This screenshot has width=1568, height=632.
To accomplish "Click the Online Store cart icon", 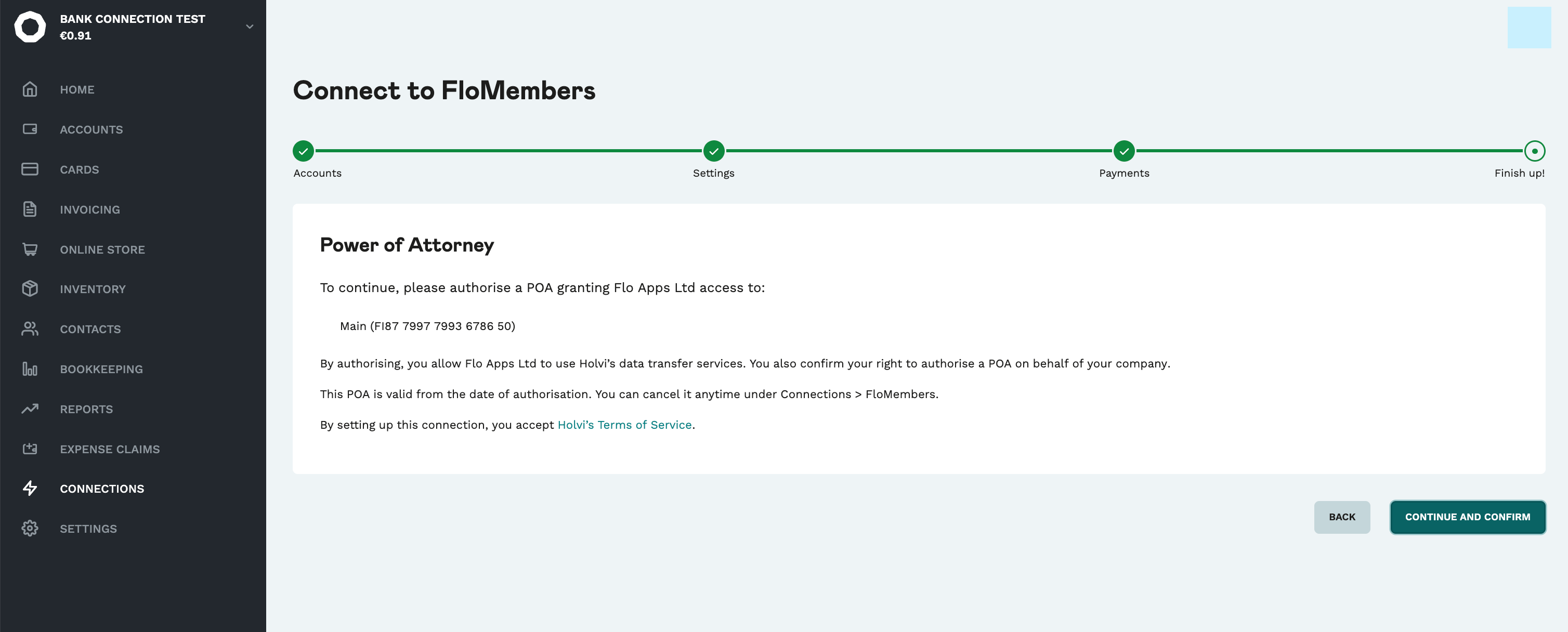I will (x=30, y=249).
